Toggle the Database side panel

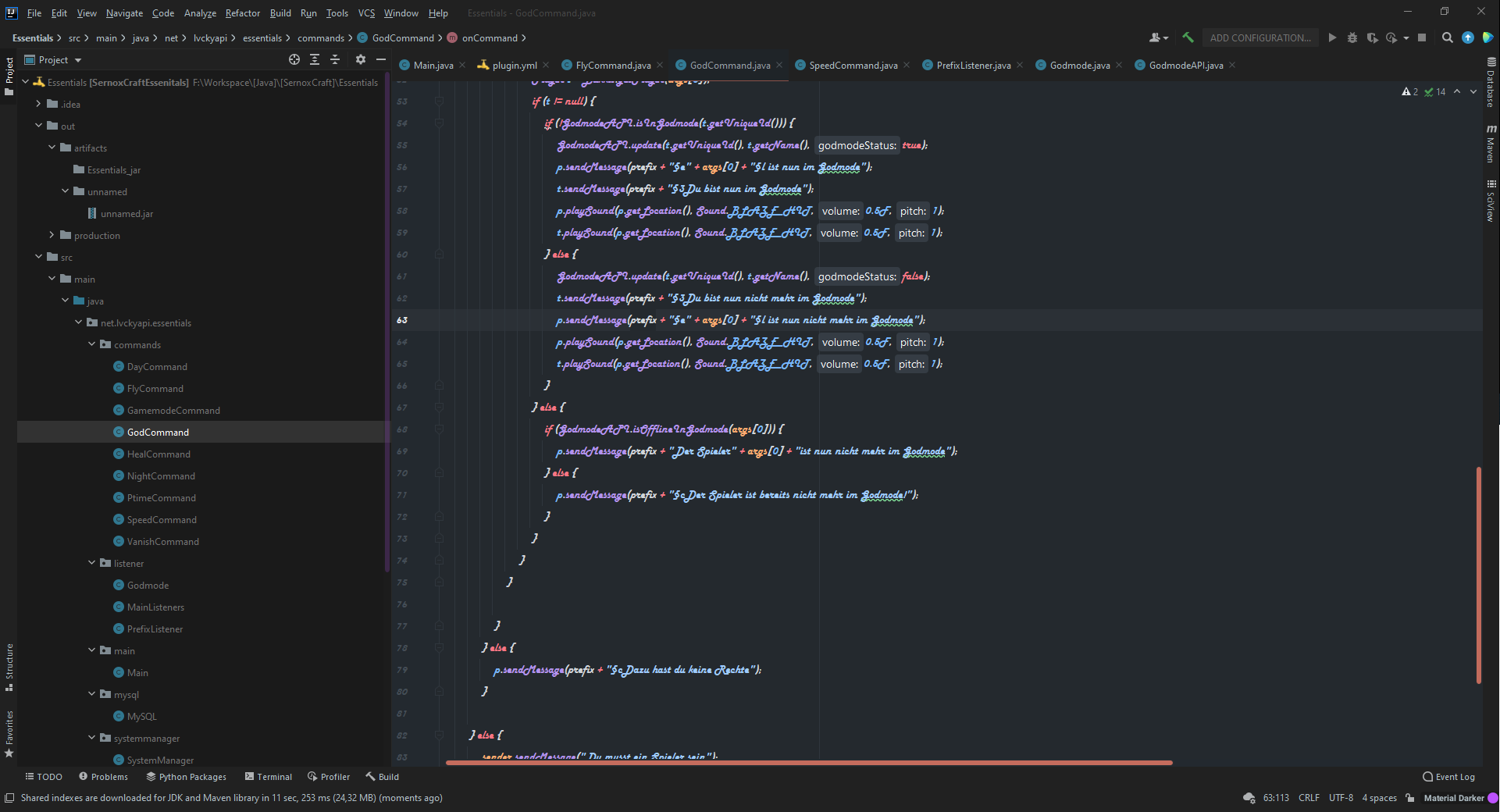tap(1491, 83)
